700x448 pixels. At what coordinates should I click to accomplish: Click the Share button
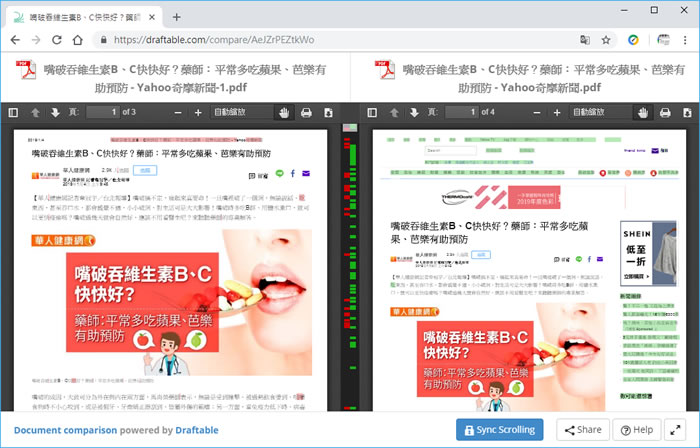(x=583, y=430)
